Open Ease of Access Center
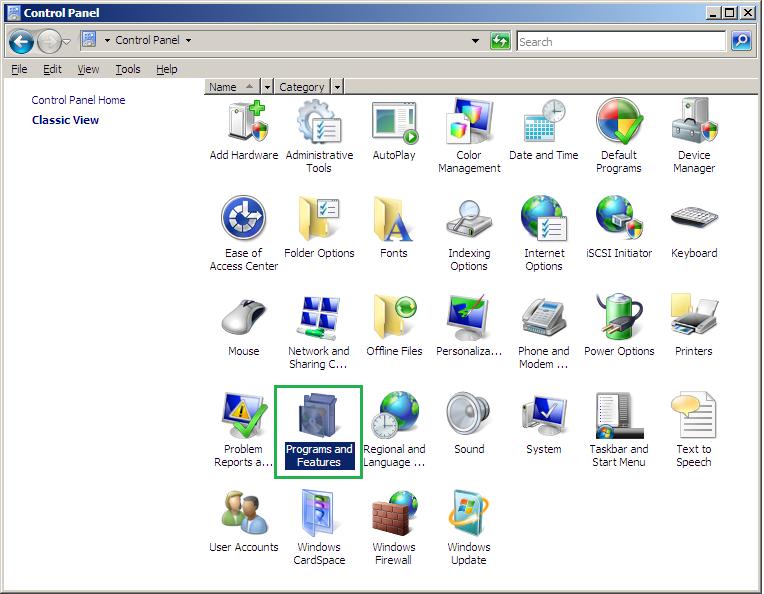The image size is (764, 594). pyautogui.click(x=243, y=221)
